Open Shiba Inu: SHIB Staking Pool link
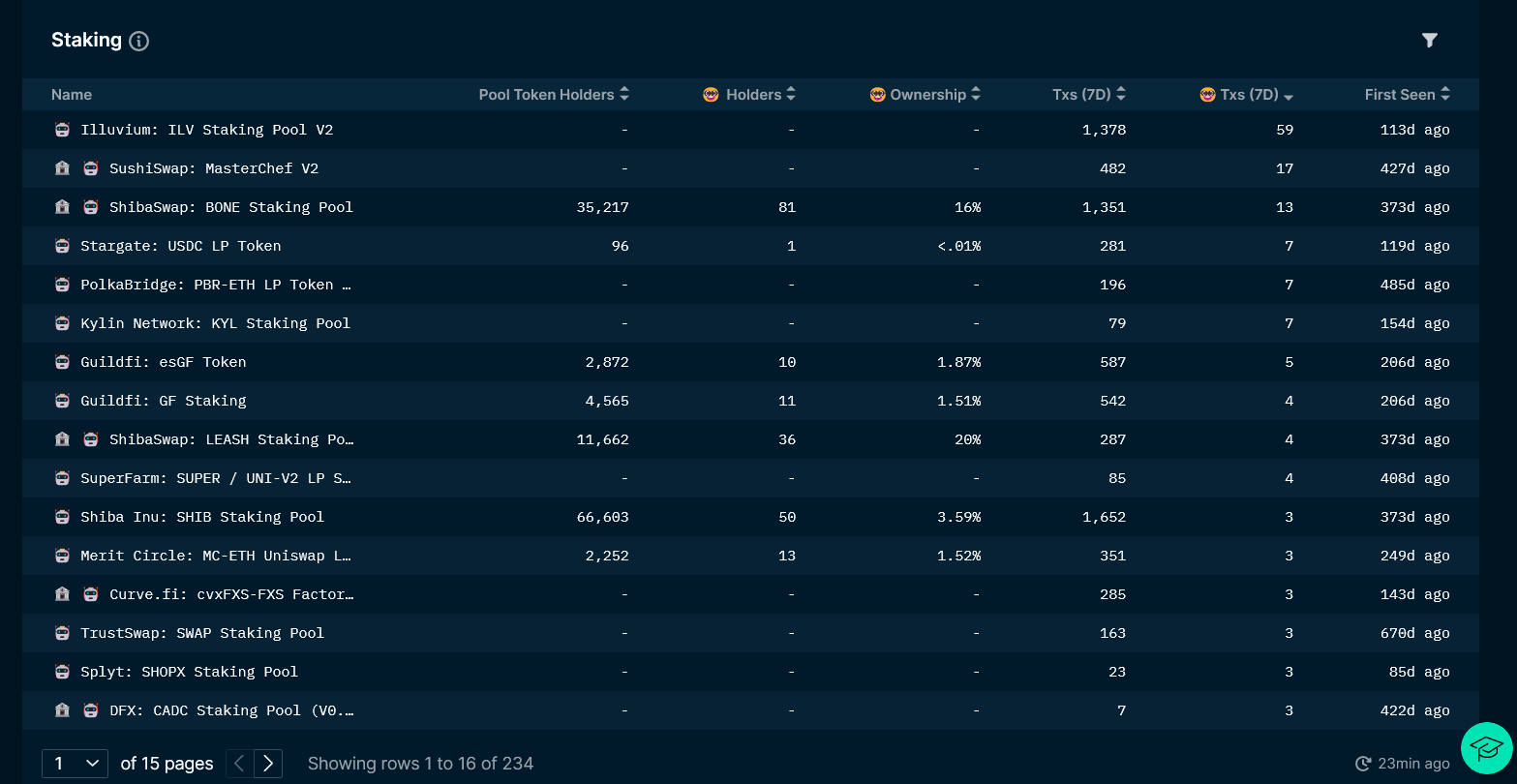The width and height of the screenshot is (1517, 784). [x=202, y=517]
